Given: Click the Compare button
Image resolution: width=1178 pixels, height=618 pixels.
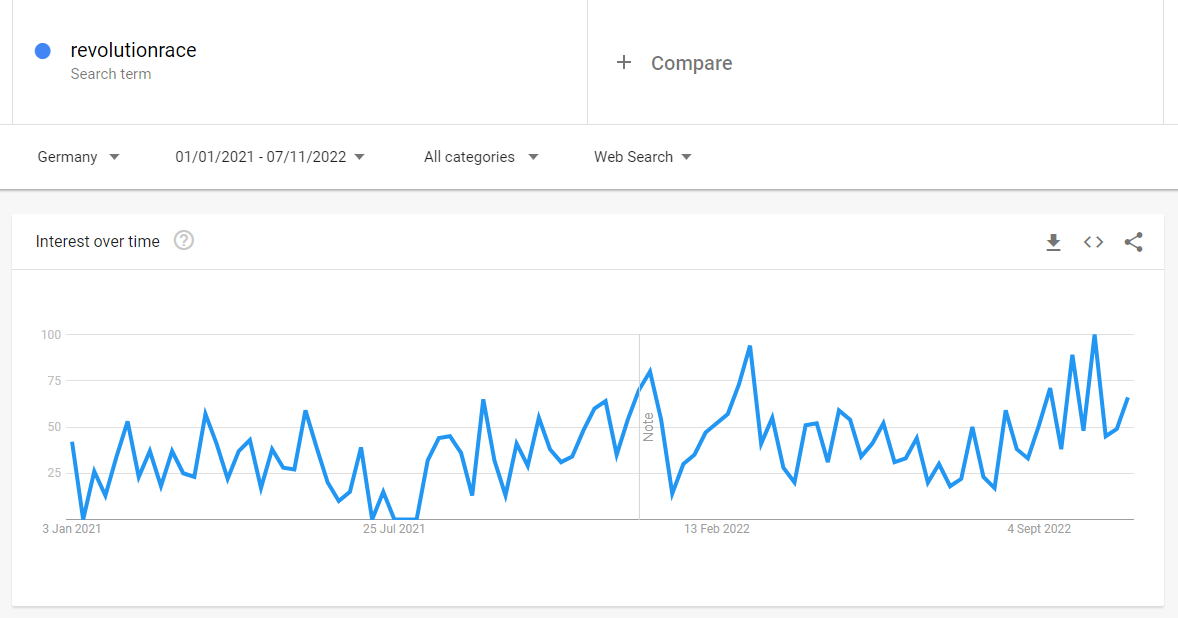Looking at the screenshot, I should click(x=691, y=63).
